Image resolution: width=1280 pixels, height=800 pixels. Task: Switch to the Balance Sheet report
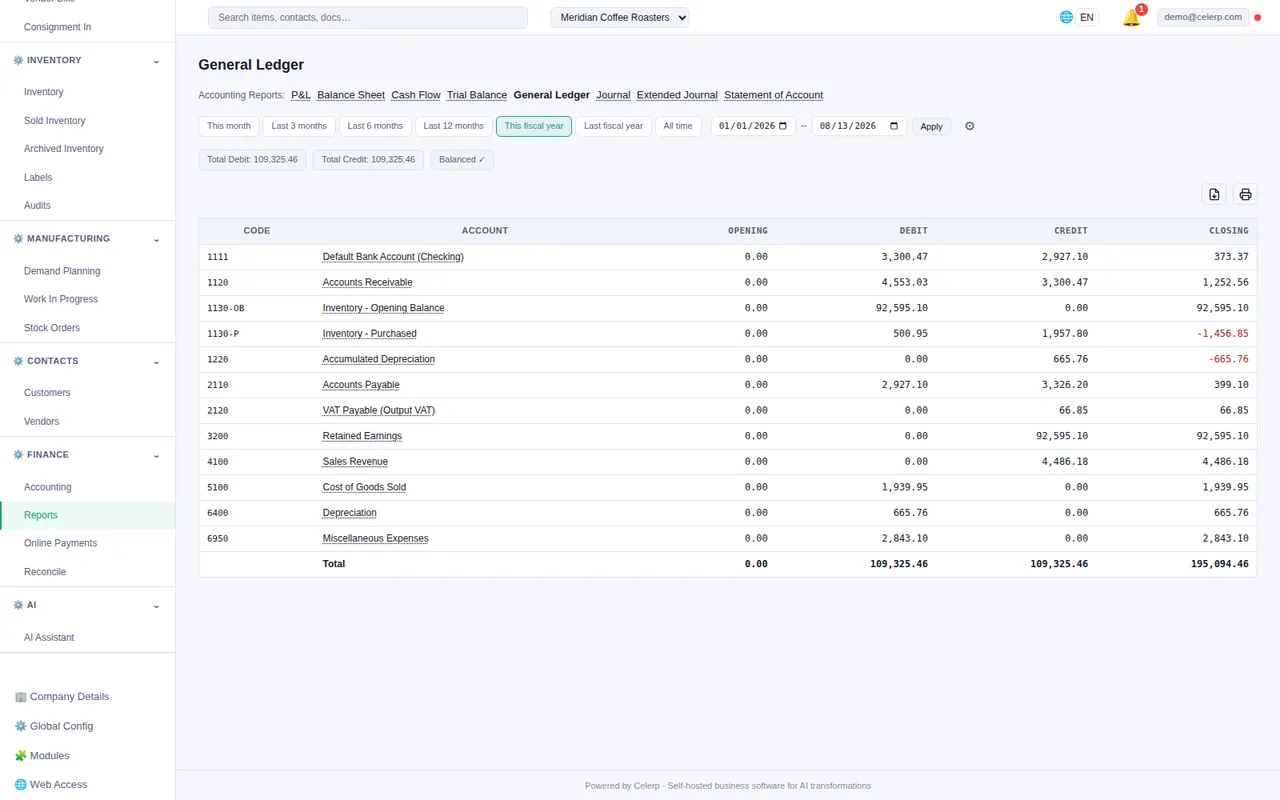[351, 95]
